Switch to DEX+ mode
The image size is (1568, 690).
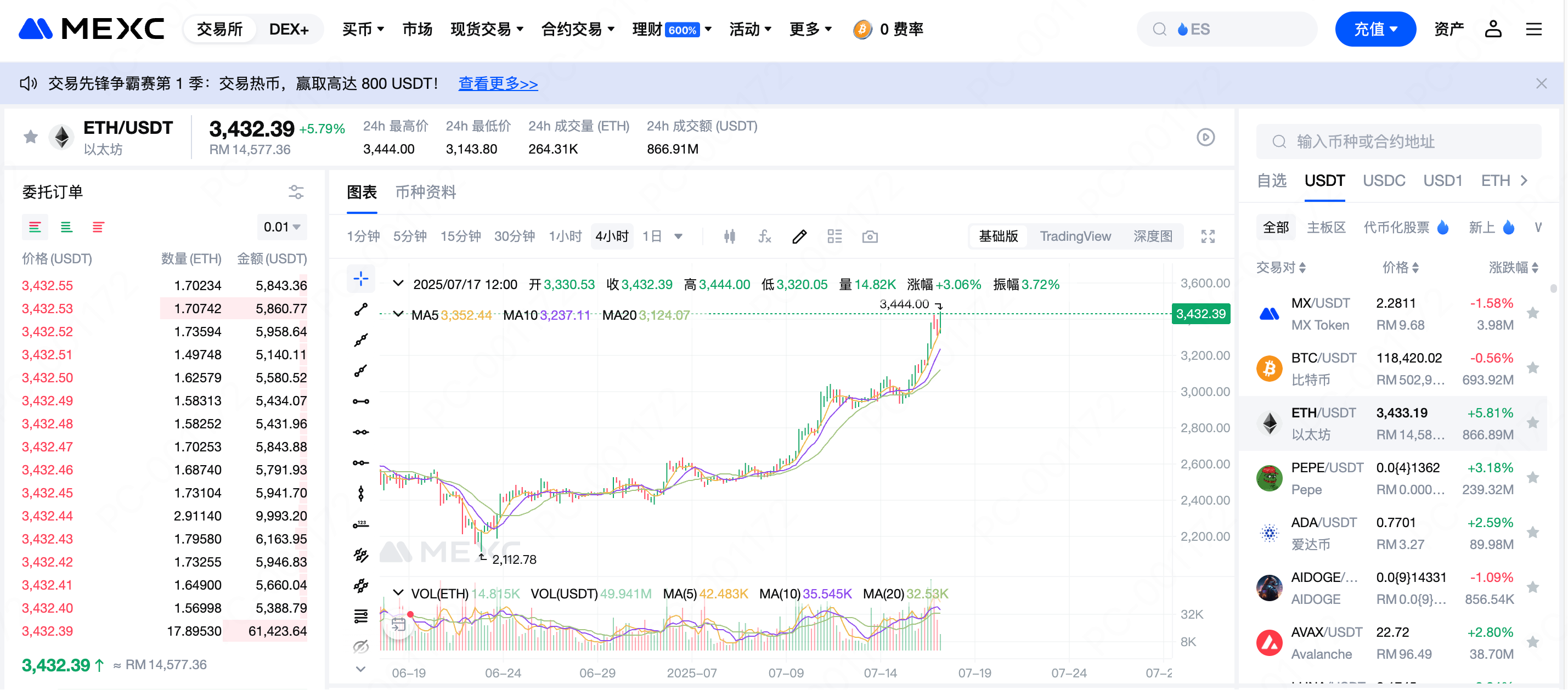tap(289, 29)
